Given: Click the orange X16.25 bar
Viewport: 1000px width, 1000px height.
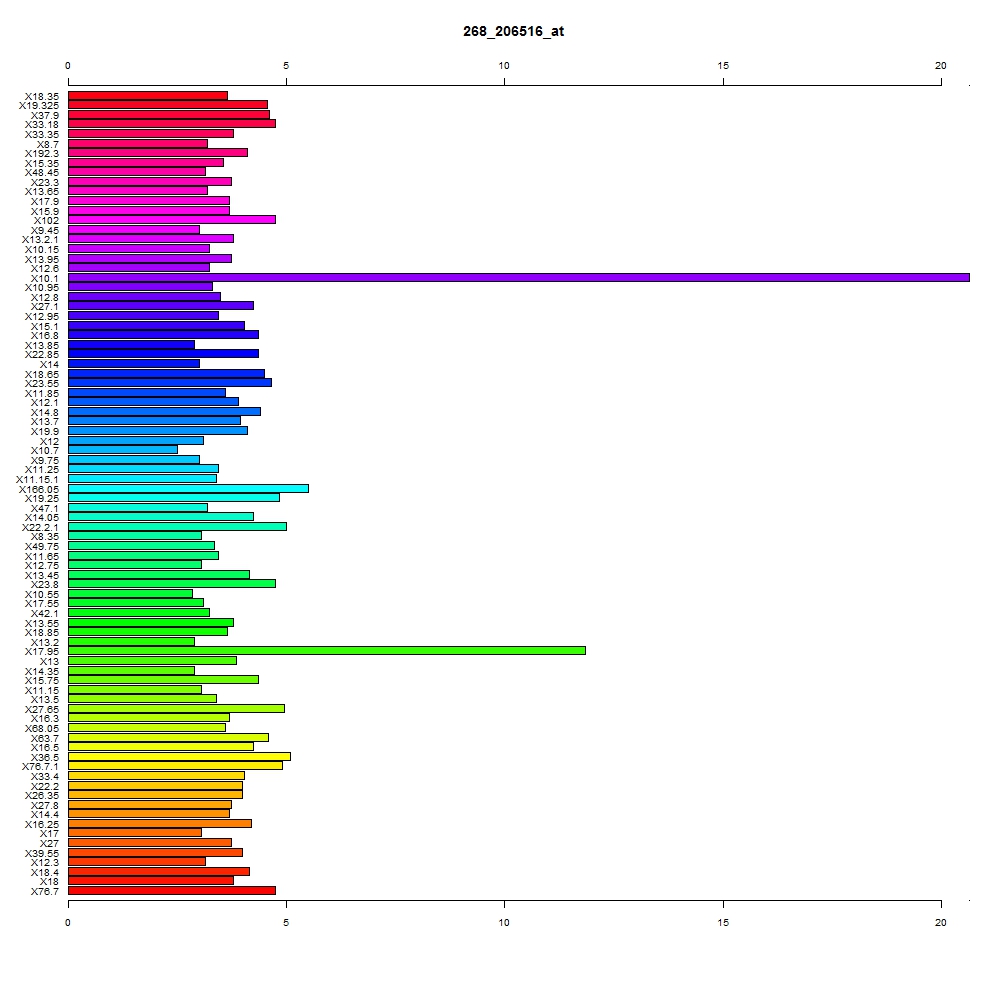Looking at the screenshot, I should (159, 823).
